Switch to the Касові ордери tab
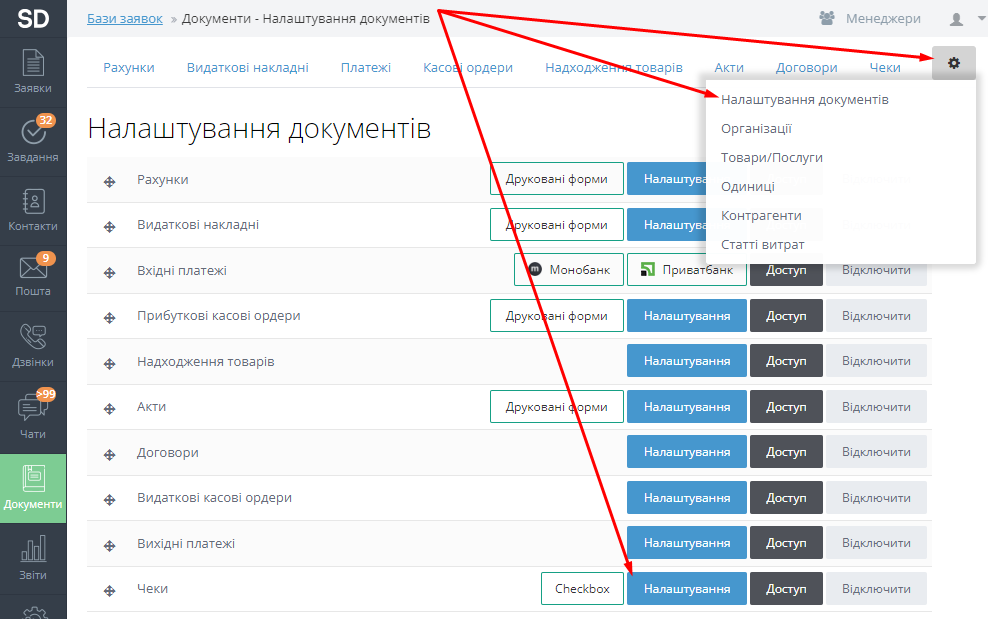The height and width of the screenshot is (619, 988). tap(467, 68)
